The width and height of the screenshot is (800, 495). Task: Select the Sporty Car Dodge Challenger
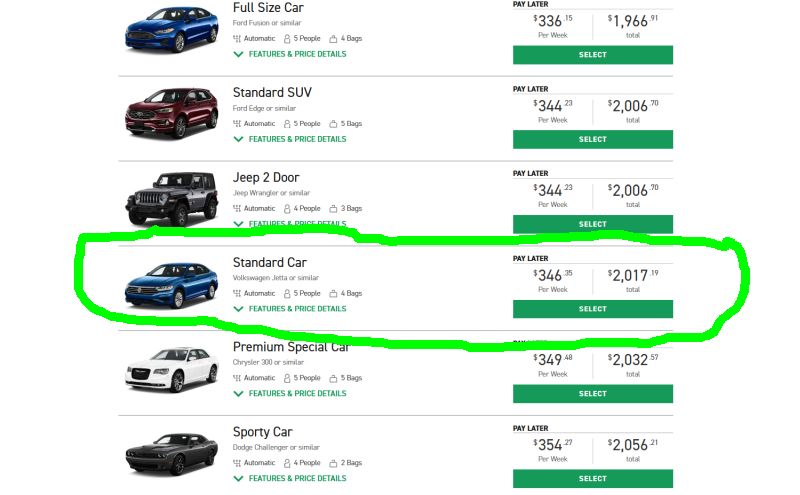click(592, 479)
